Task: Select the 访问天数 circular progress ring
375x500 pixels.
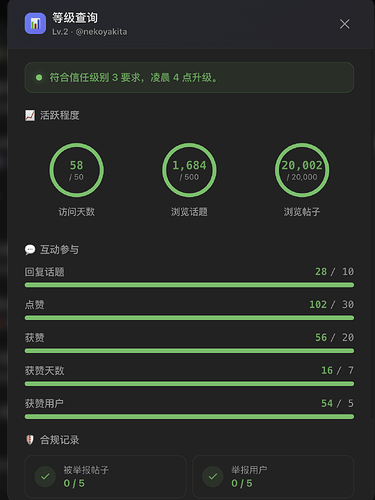Action: click(x=77, y=170)
